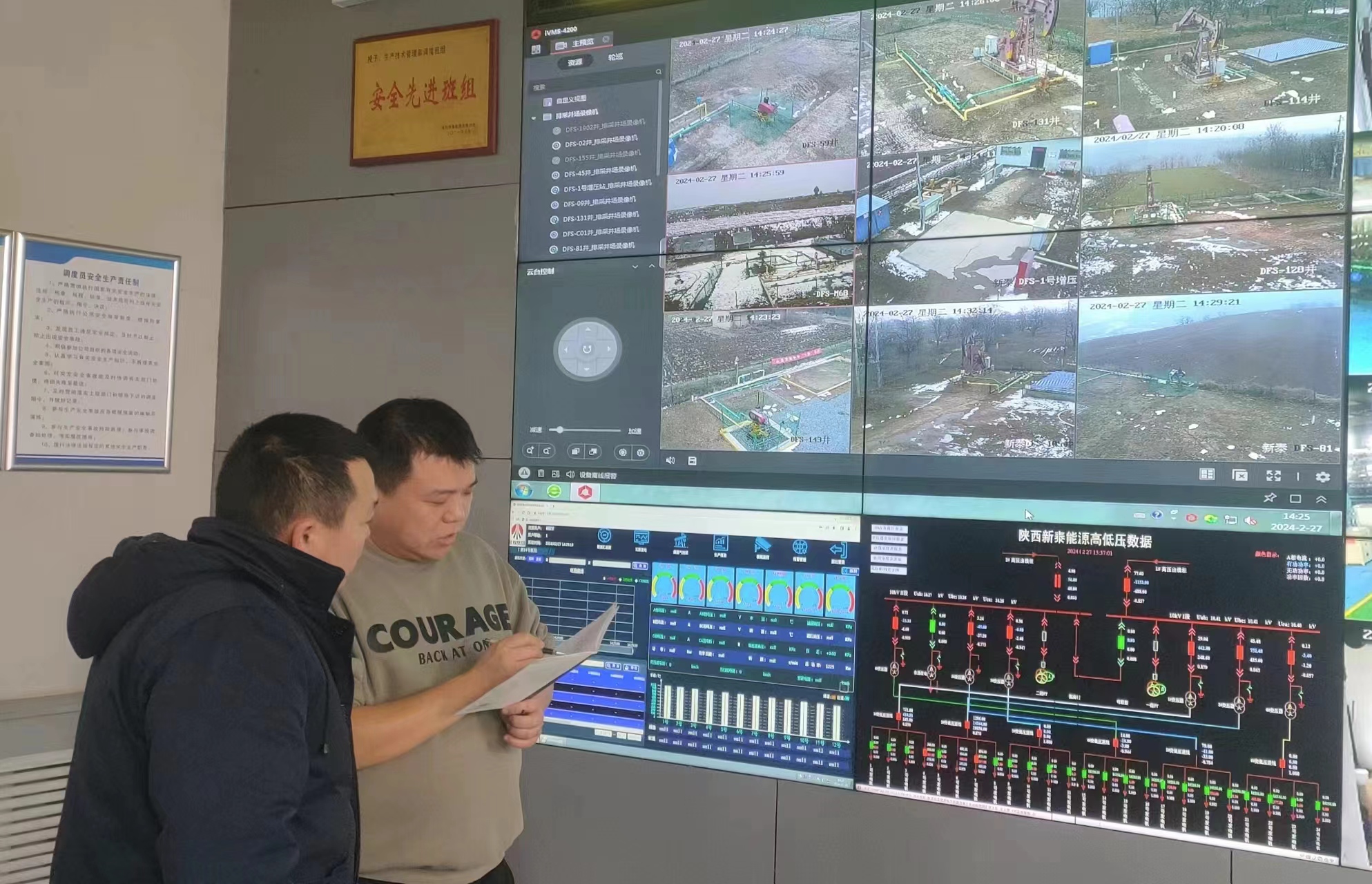Click globe icon in lower-left monitoring app

[799, 547]
